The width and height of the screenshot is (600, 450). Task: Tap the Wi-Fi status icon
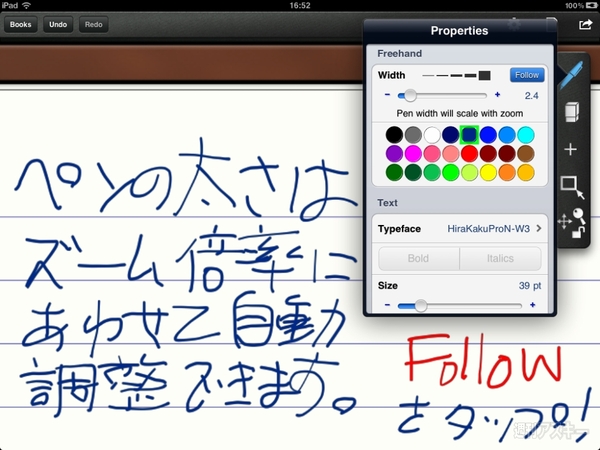26,5
